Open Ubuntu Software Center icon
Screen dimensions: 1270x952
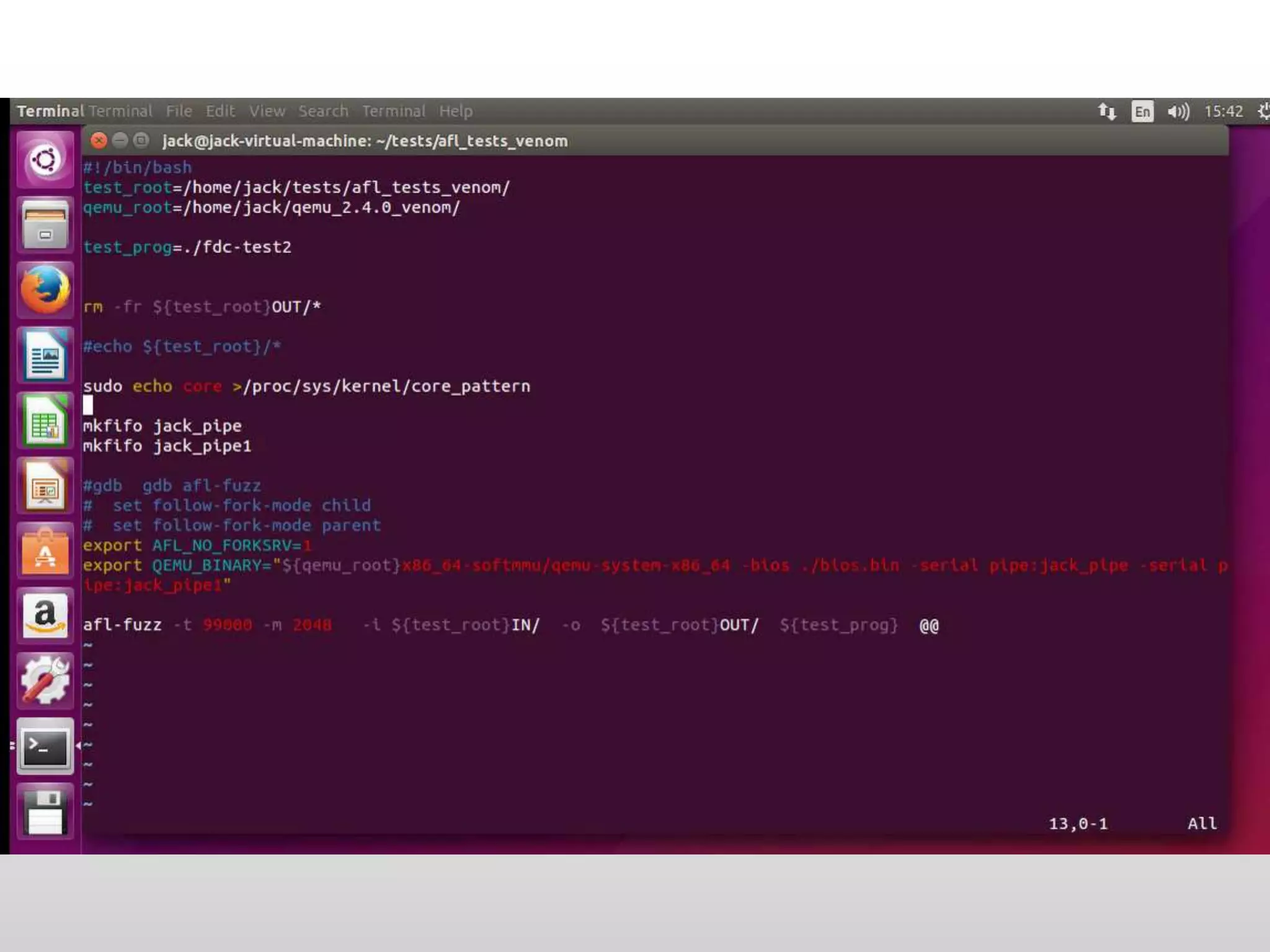tap(45, 552)
